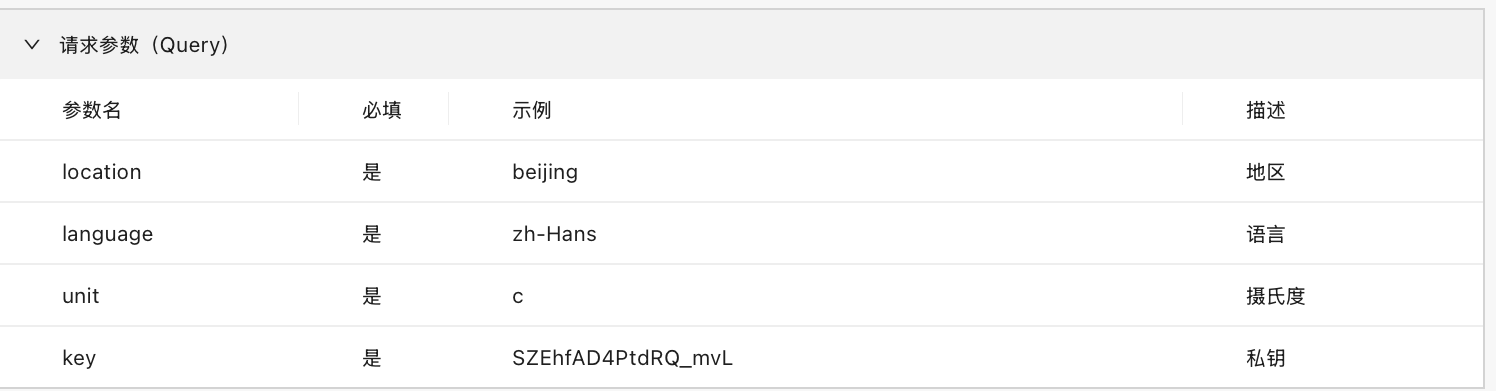Select the 必填 column header
The width and height of the screenshot is (1496, 391).
pos(382,110)
